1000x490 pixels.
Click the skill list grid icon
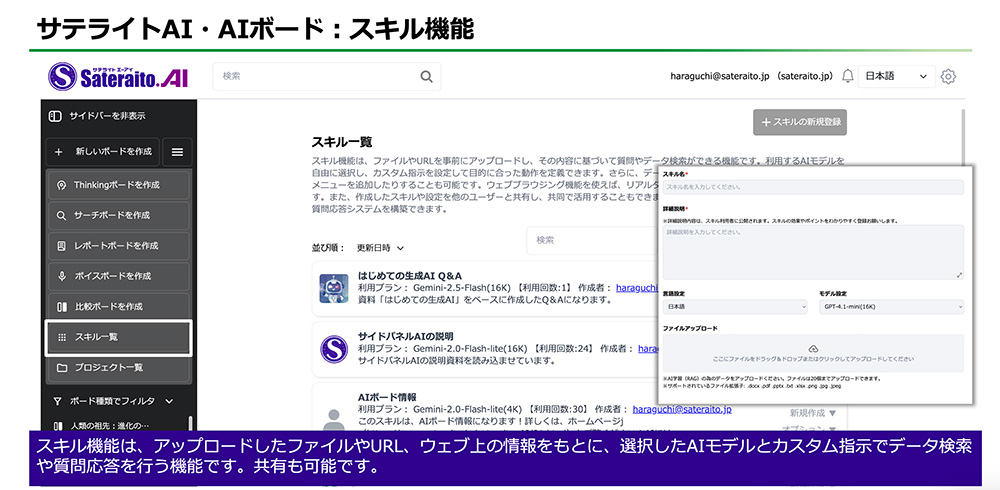point(62,337)
